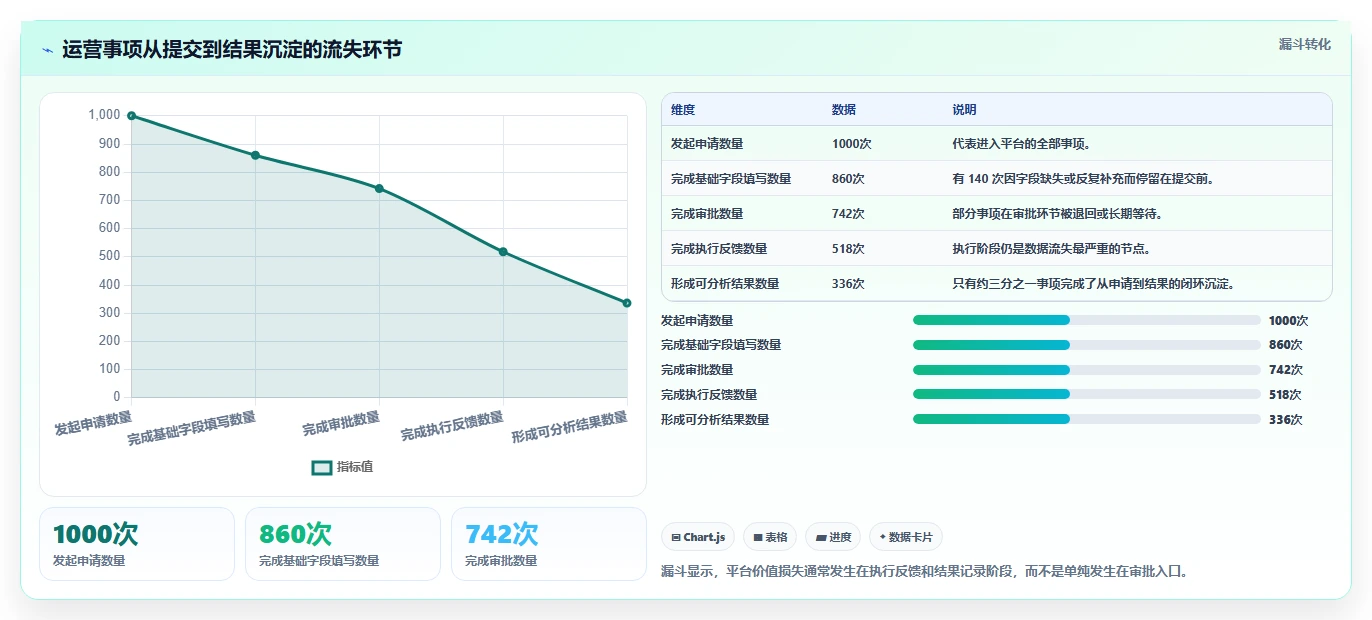Click the table note starting with 只有约三分之一事项
Viewport: 1372px width, 620px height.
click(1093, 284)
